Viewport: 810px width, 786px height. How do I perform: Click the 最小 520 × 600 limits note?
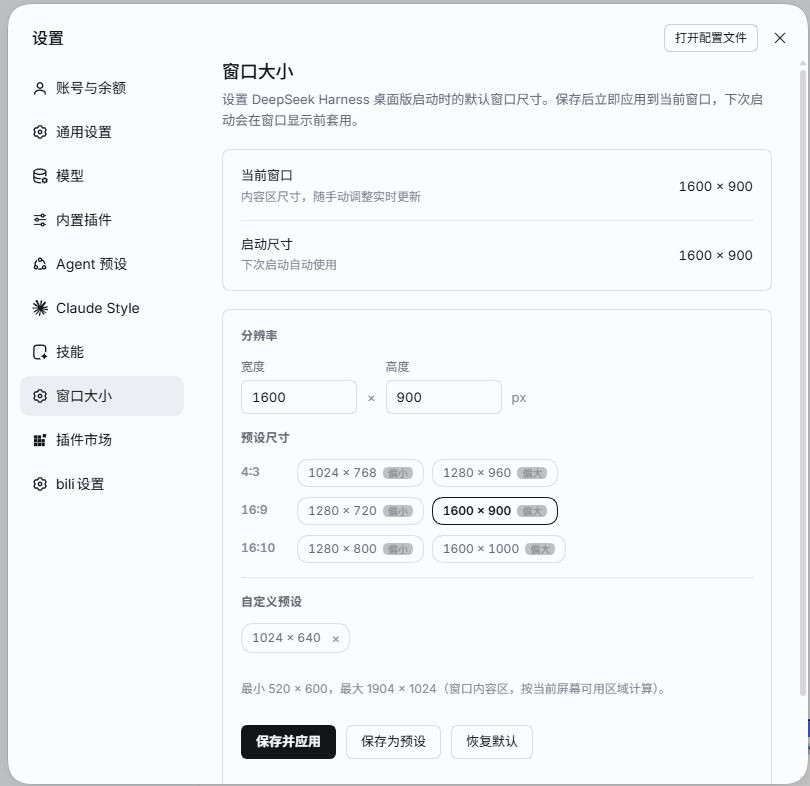click(455, 689)
